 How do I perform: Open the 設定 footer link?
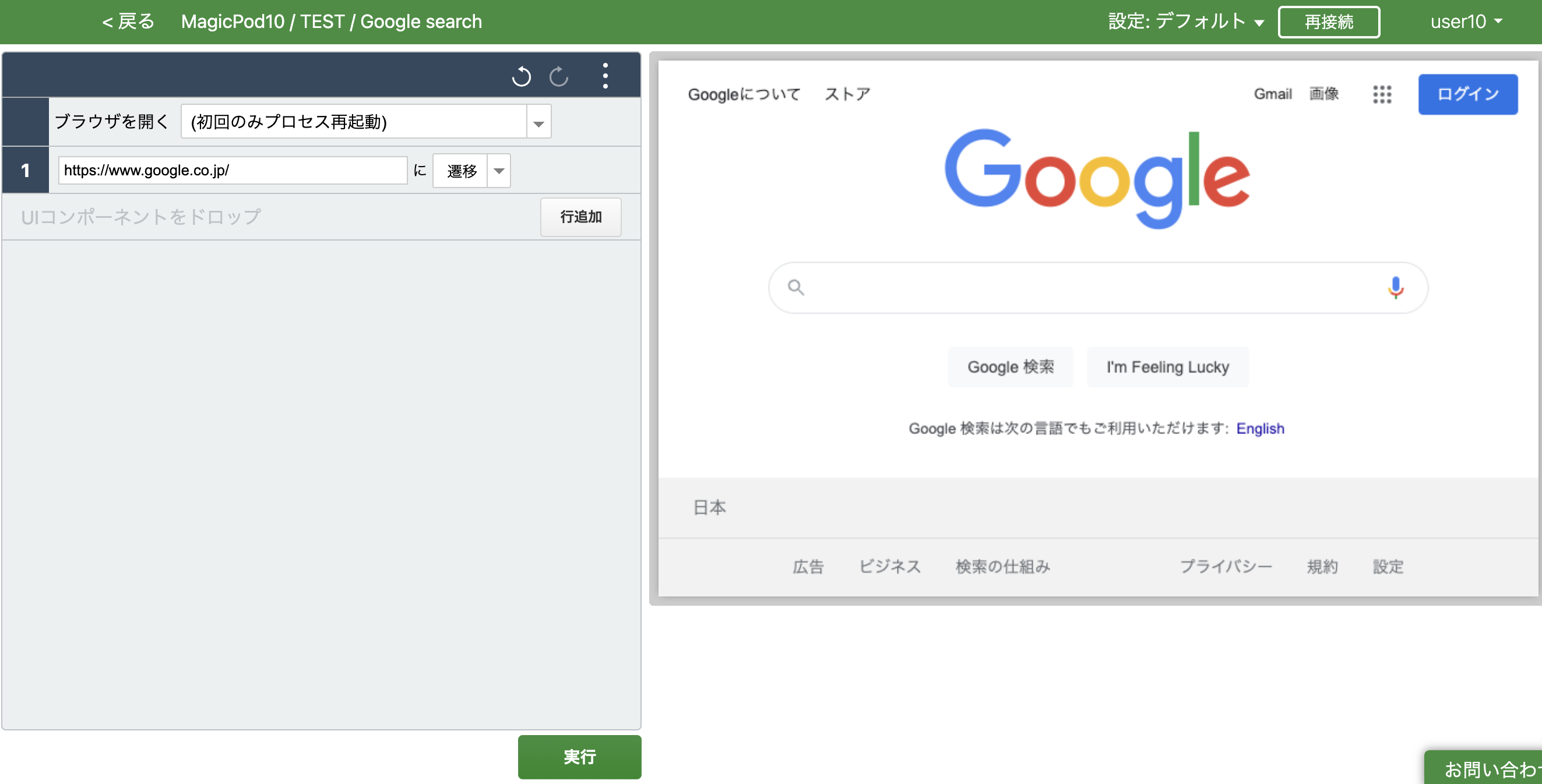point(1388,566)
